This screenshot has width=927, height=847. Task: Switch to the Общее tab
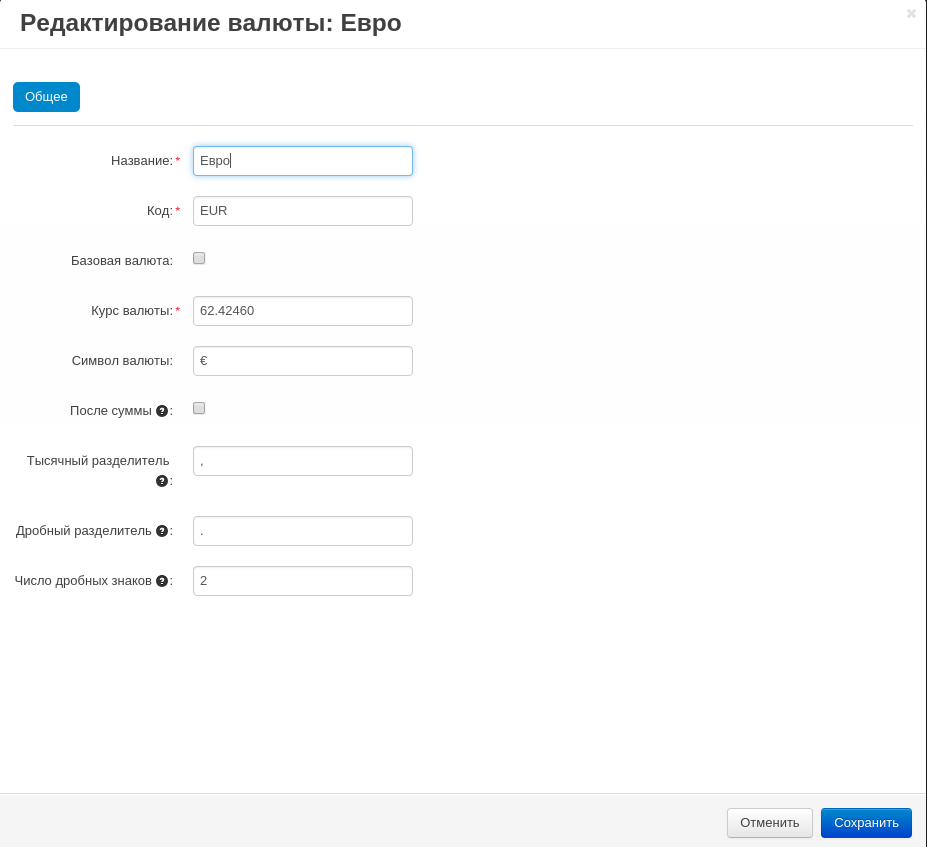click(46, 97)
